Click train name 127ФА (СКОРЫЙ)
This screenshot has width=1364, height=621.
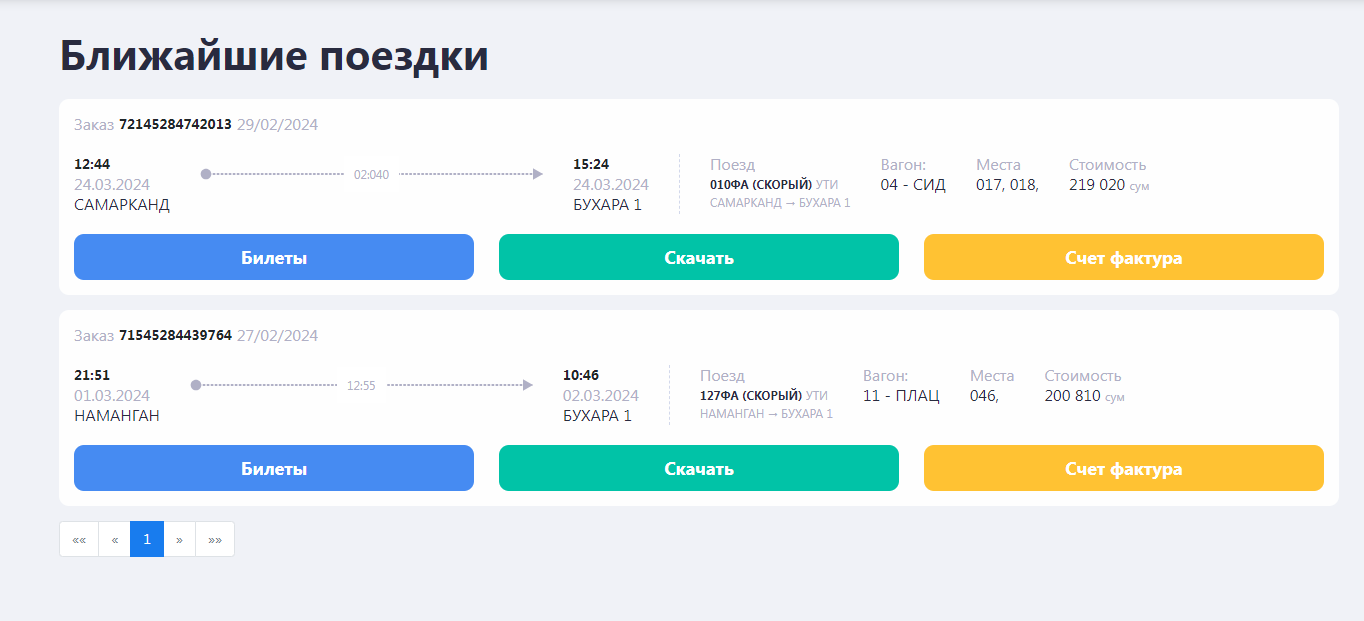pos(750,396)
